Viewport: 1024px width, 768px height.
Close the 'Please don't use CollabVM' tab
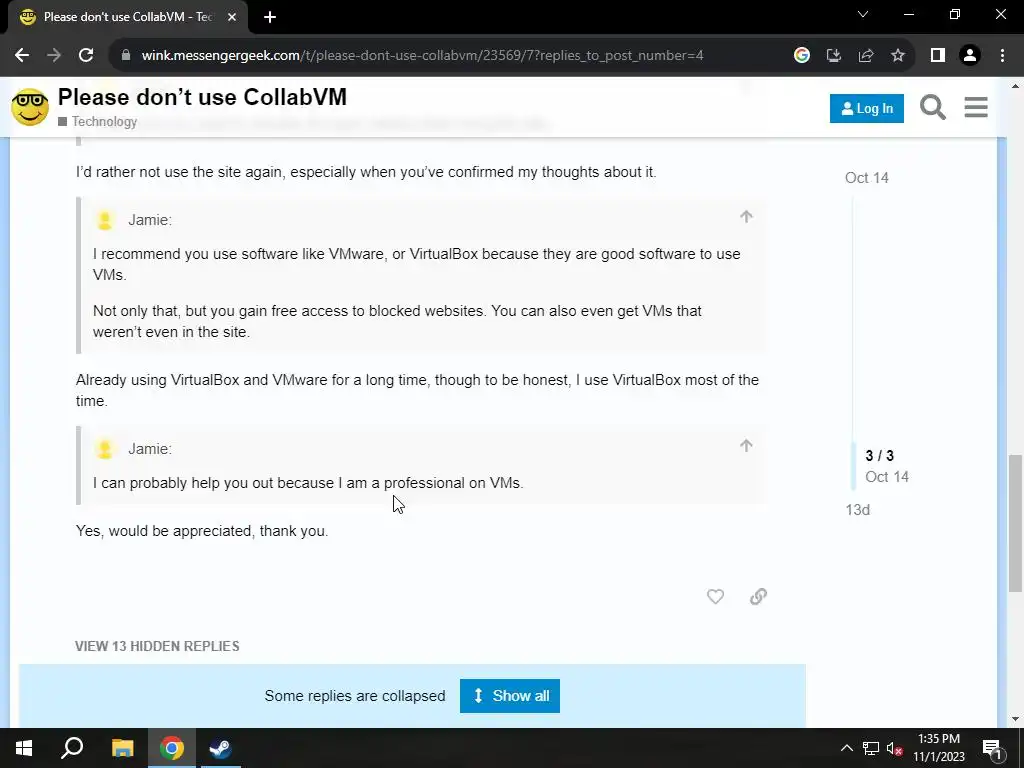pos(232,18)
